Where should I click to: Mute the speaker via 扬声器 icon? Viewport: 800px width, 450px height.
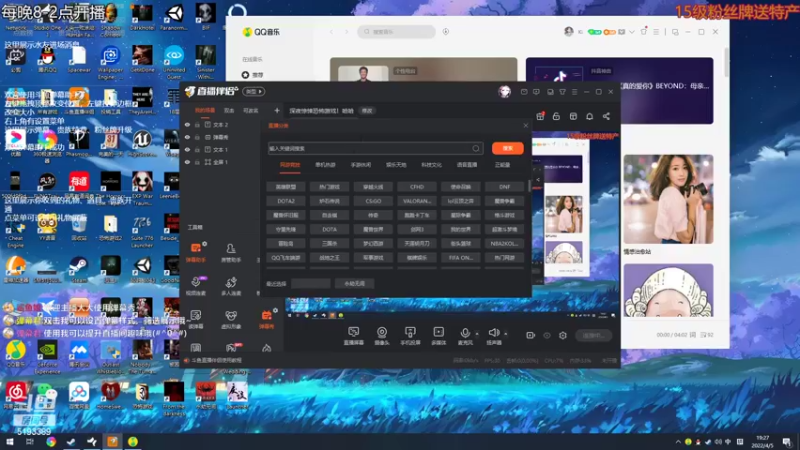493,335
